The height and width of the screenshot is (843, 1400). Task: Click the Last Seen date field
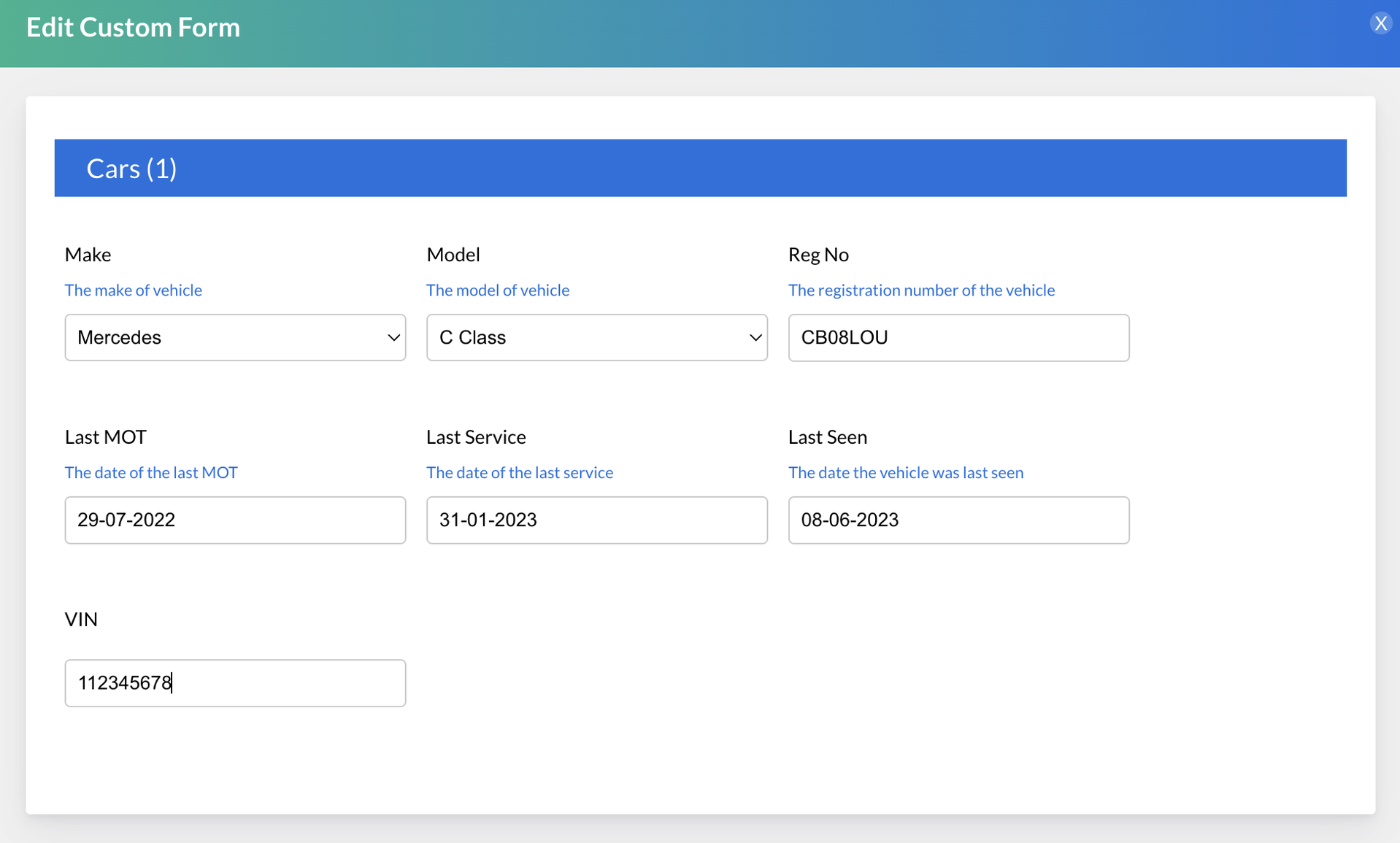(958, 520)
